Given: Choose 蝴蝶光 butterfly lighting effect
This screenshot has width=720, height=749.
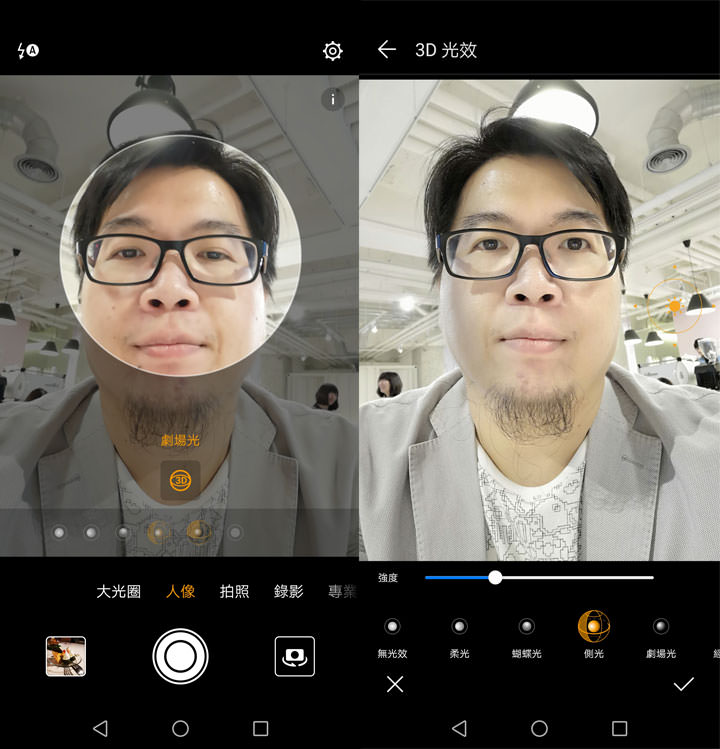Looking at the screenshot, I should tap(526, 627).
